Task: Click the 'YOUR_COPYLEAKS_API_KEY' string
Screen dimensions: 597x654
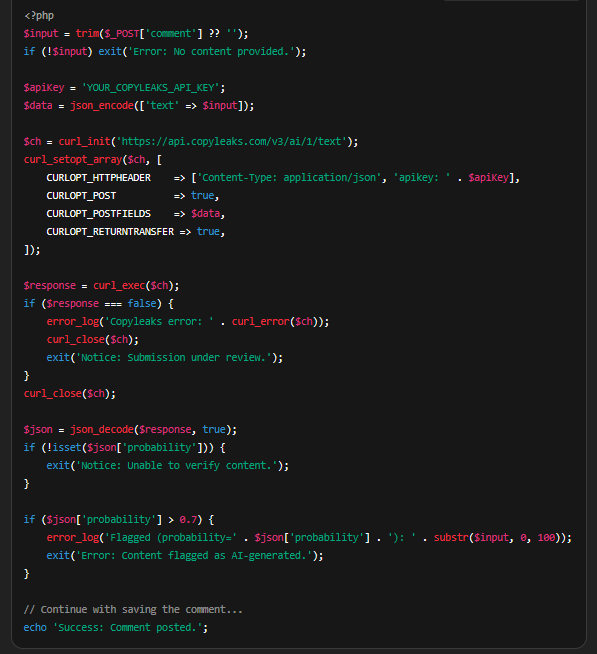Action: point(151,88)
